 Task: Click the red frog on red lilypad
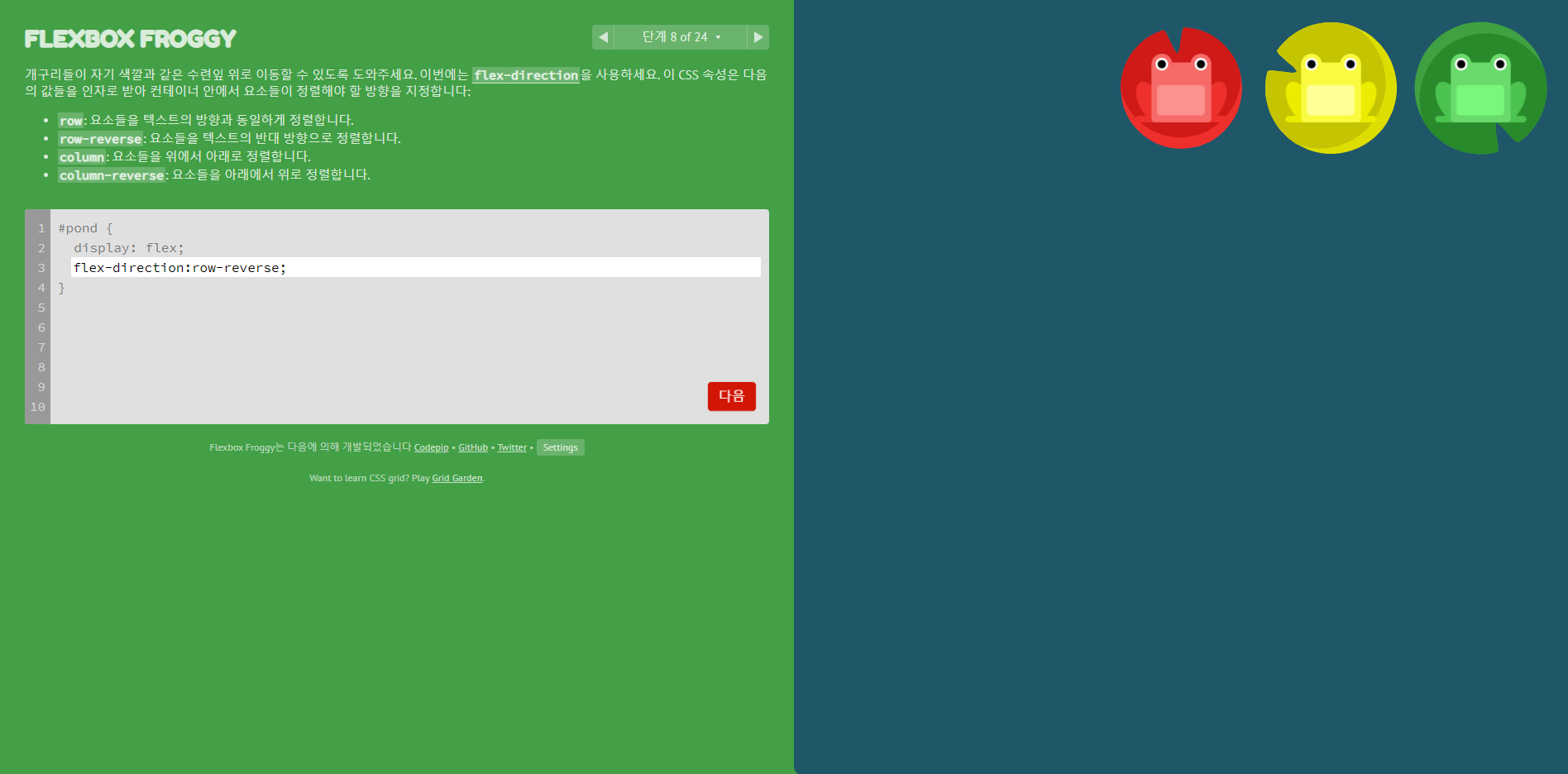tap(1181, 88)
